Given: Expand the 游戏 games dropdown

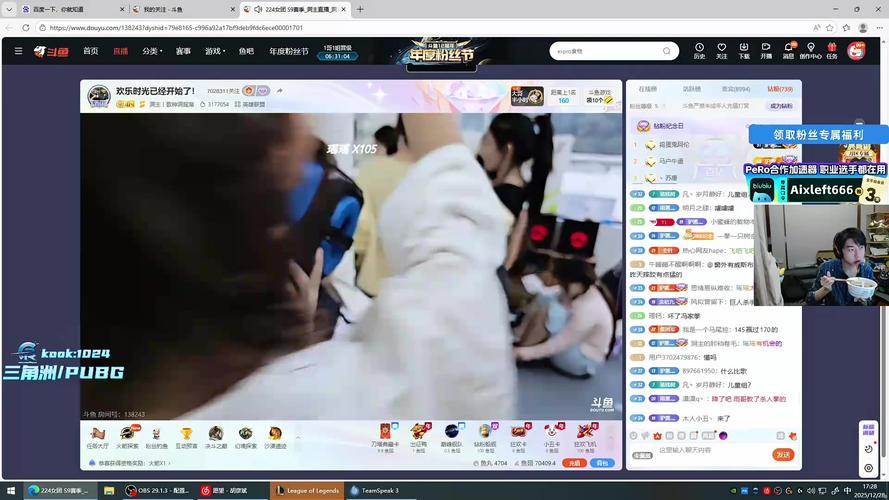Looking at the screenshot, I should click(x=216, y=51).
